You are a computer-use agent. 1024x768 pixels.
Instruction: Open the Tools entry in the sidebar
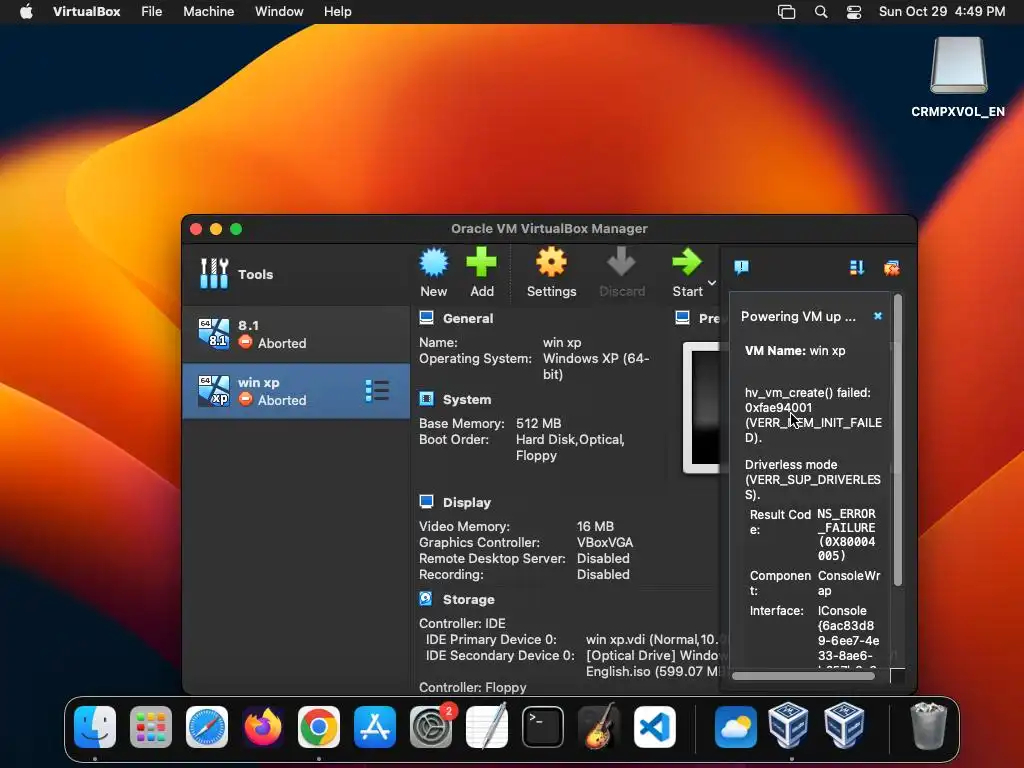[296, 274]
